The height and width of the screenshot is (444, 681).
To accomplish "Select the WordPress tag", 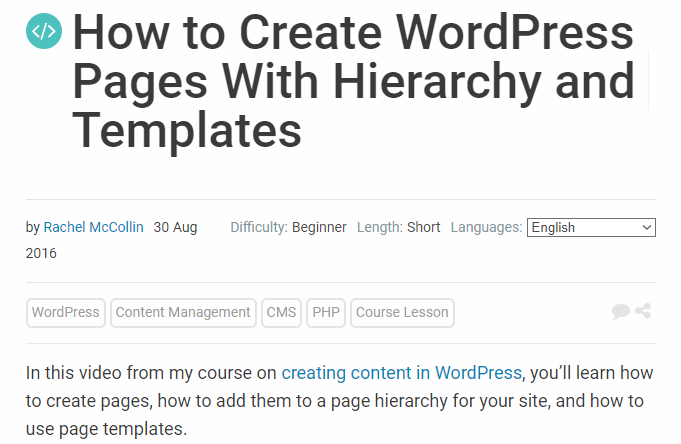I will [66, 313].
